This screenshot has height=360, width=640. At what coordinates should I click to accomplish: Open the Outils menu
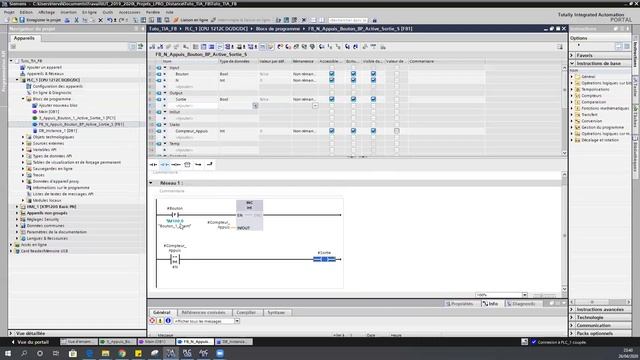coord(108,12)
